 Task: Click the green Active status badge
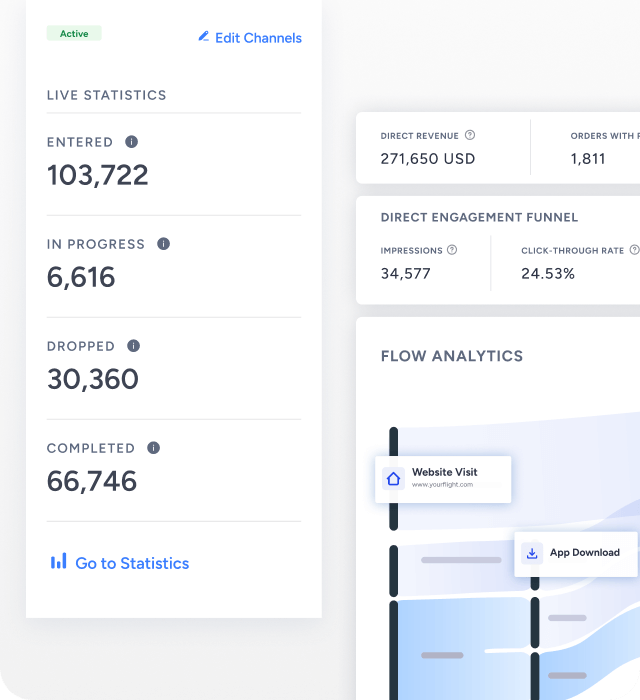click(x=74, y=34)
